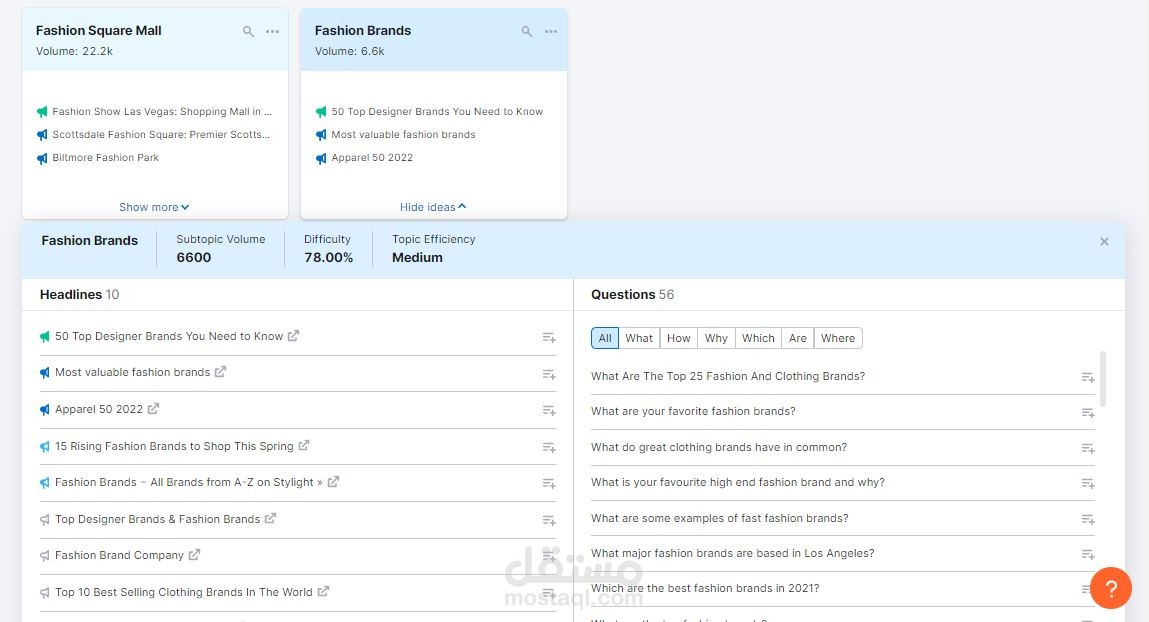Filter questions by Why
Screen dimensions: 1149x622
tap(716, 338)
